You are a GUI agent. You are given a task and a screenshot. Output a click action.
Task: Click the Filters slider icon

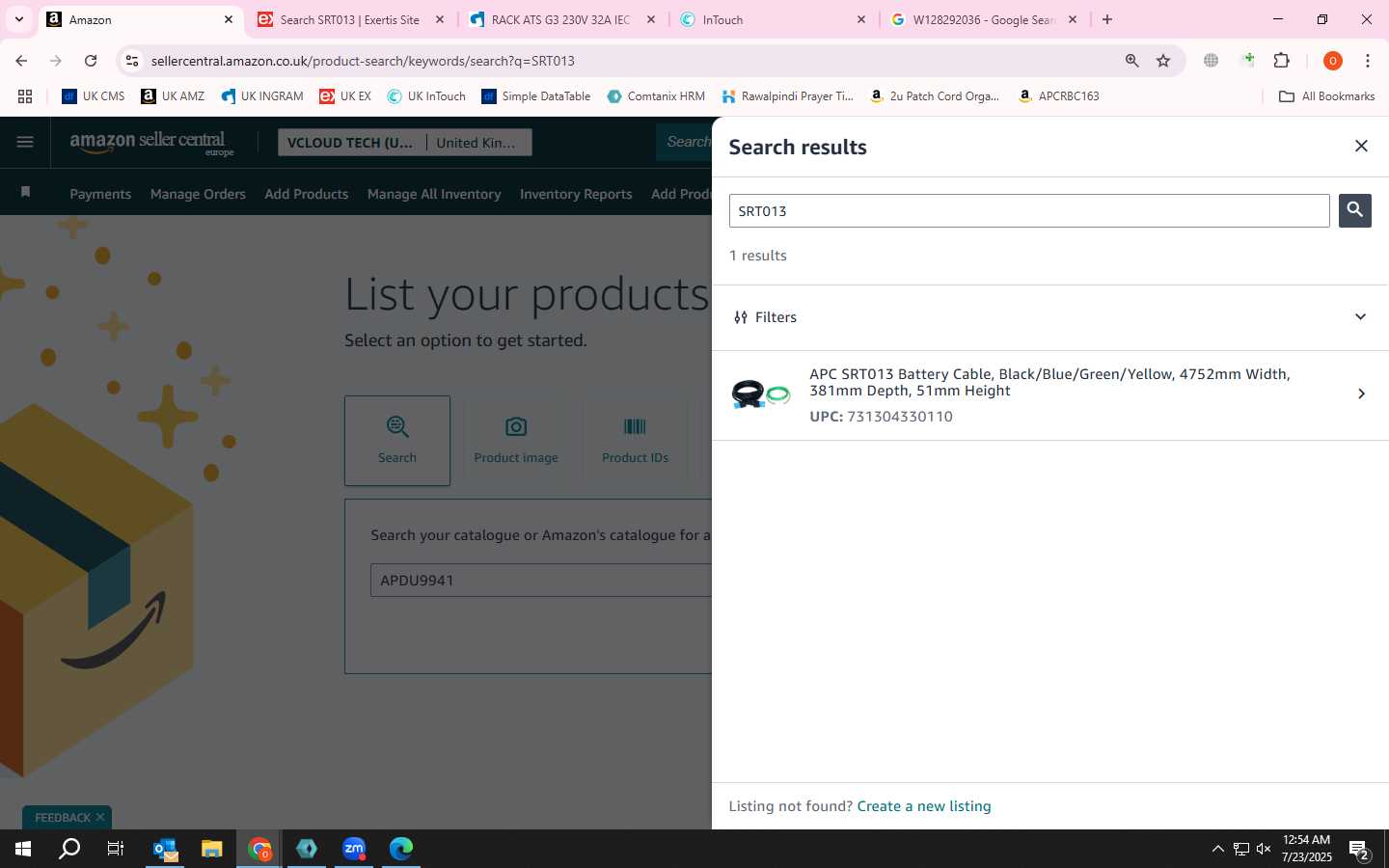740,317
